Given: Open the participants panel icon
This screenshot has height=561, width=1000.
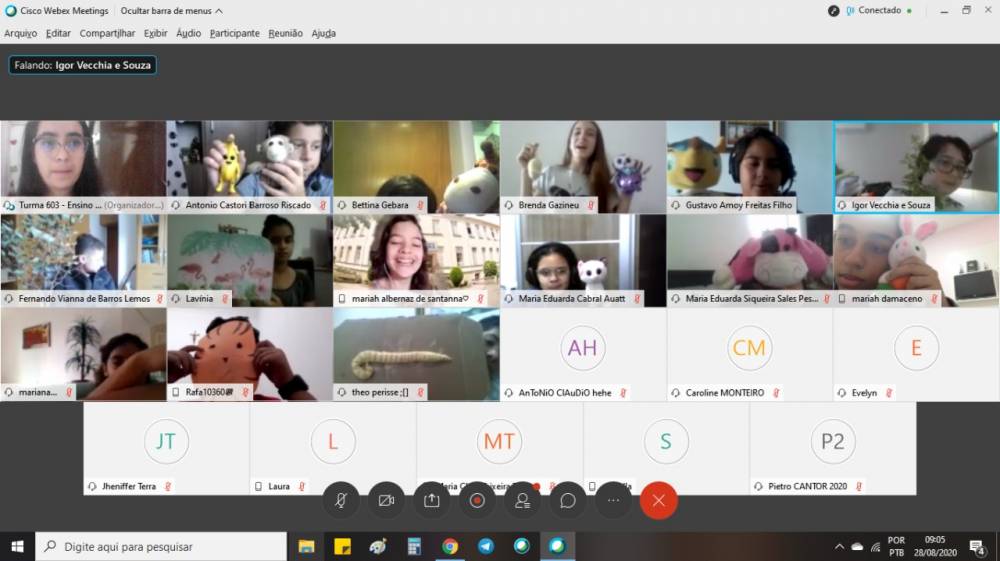Looking at the screenshot, I should tap(522, 501).
